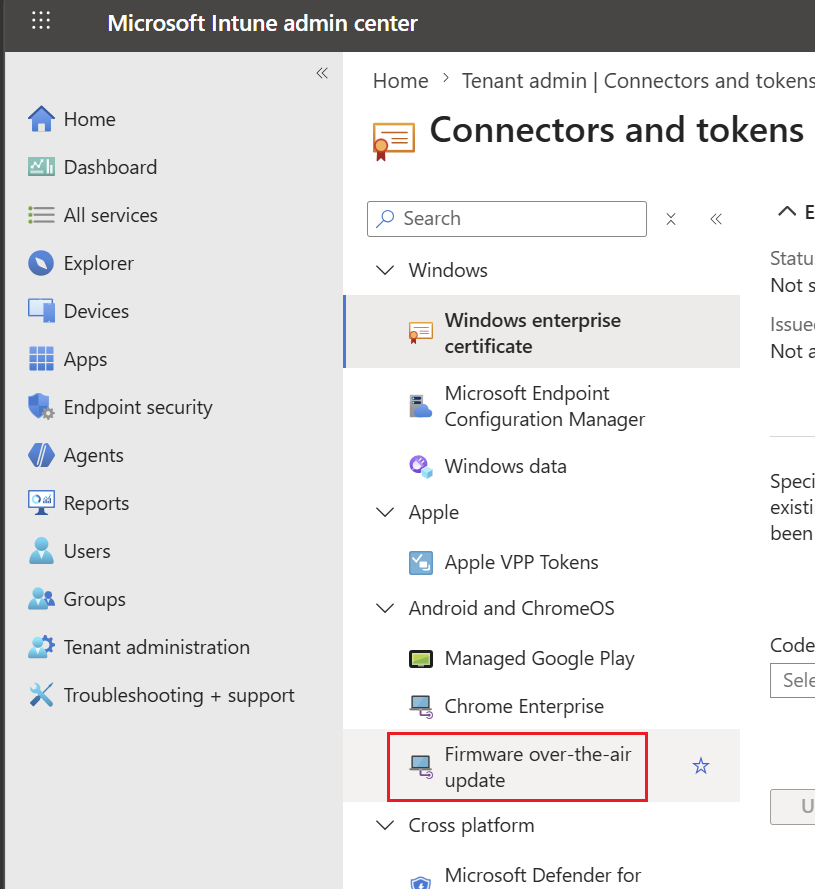Click the Reports monitor icon
The width and height of the screenshot is (815, 889).
tap(41, 503)
